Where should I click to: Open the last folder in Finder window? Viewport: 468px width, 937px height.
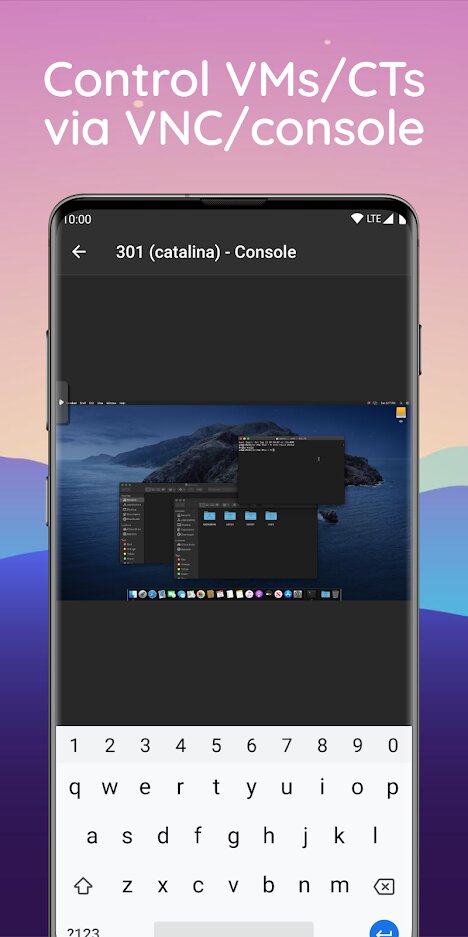point(271,516)
